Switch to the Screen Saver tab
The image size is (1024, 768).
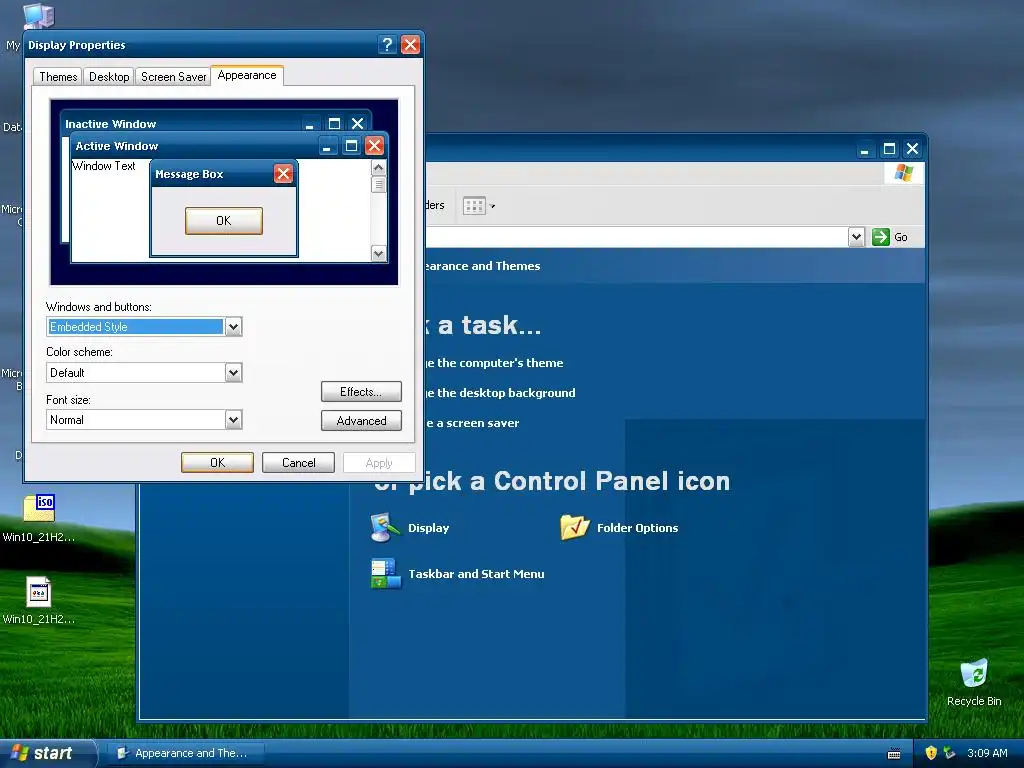click(x=173, y=76)
